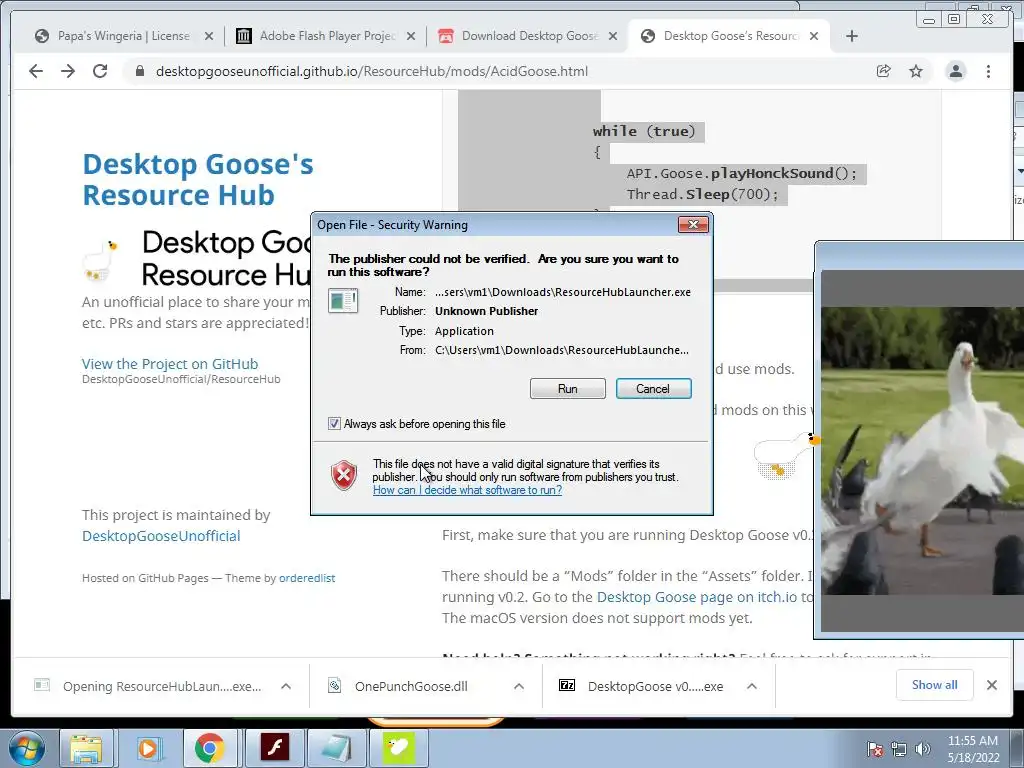Close the Adobe Flash Player Projector tab
The height and width of the screenshot is (768, 1024).
(411, 37)
